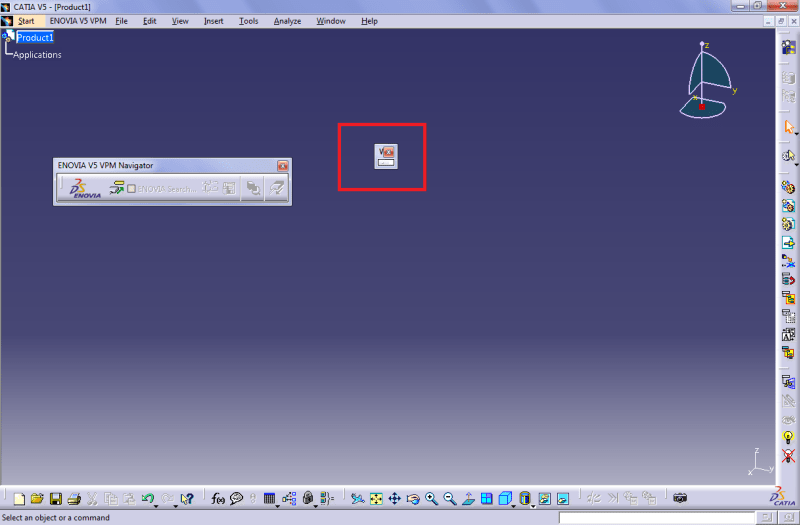Open the Formula f(x) editor

pyautogui.click(x=218, y=498)
